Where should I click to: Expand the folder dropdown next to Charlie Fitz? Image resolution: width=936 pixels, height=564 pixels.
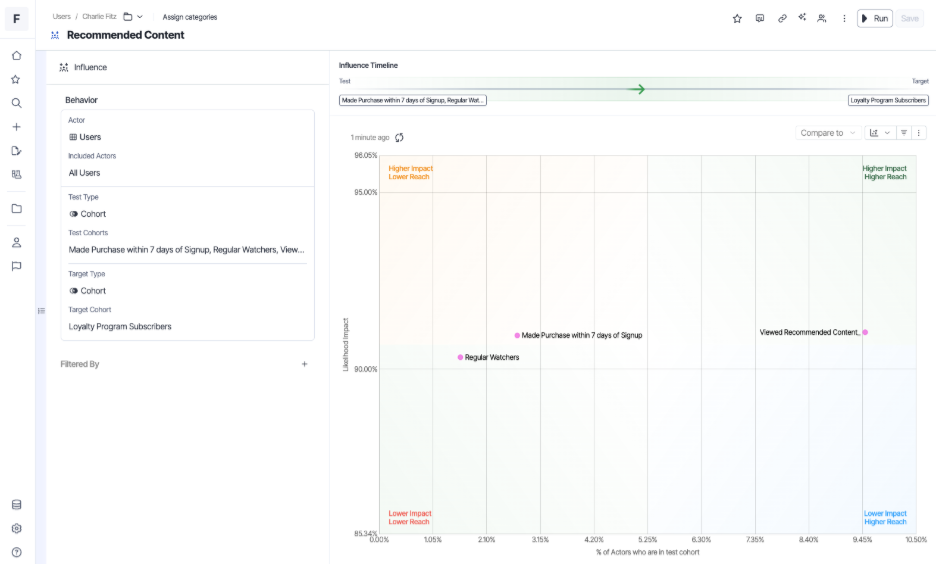(133, 17)
